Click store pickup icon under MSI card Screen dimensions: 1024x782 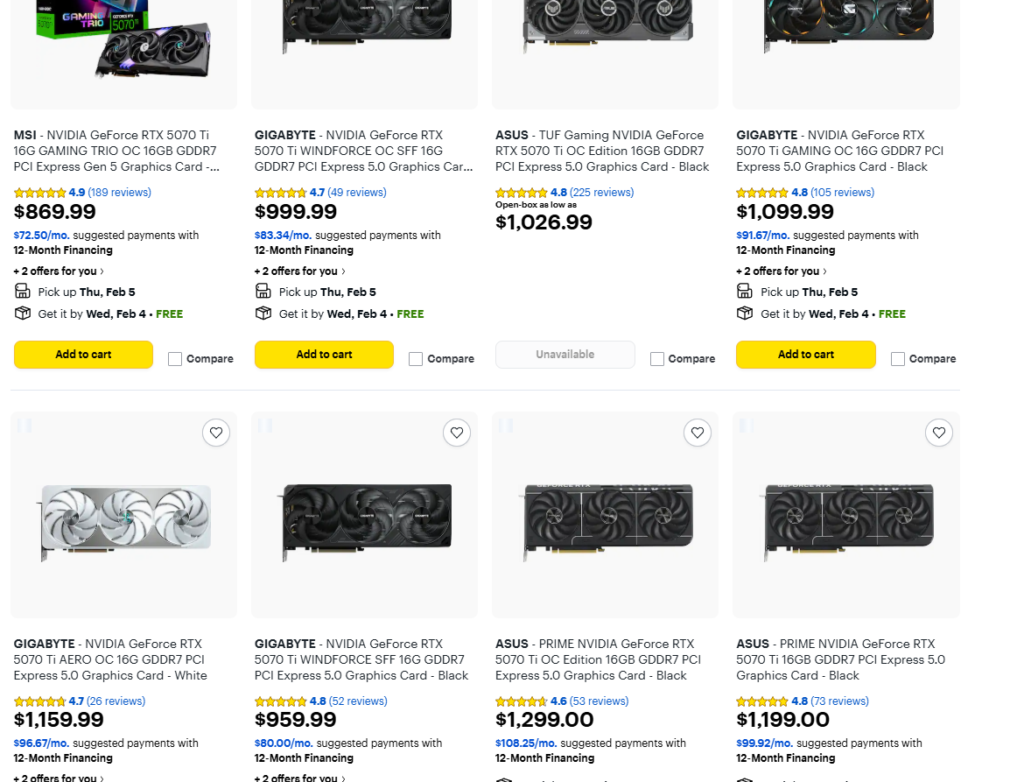point(23,291)
